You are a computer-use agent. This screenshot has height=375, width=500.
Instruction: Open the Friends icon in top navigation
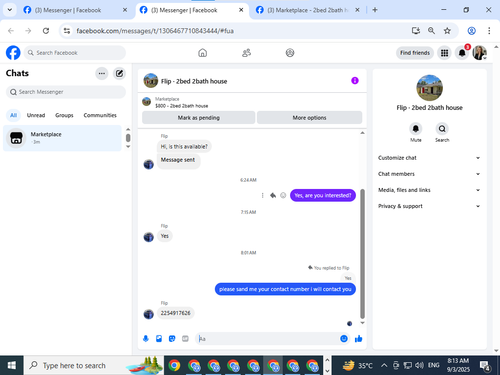246,53
